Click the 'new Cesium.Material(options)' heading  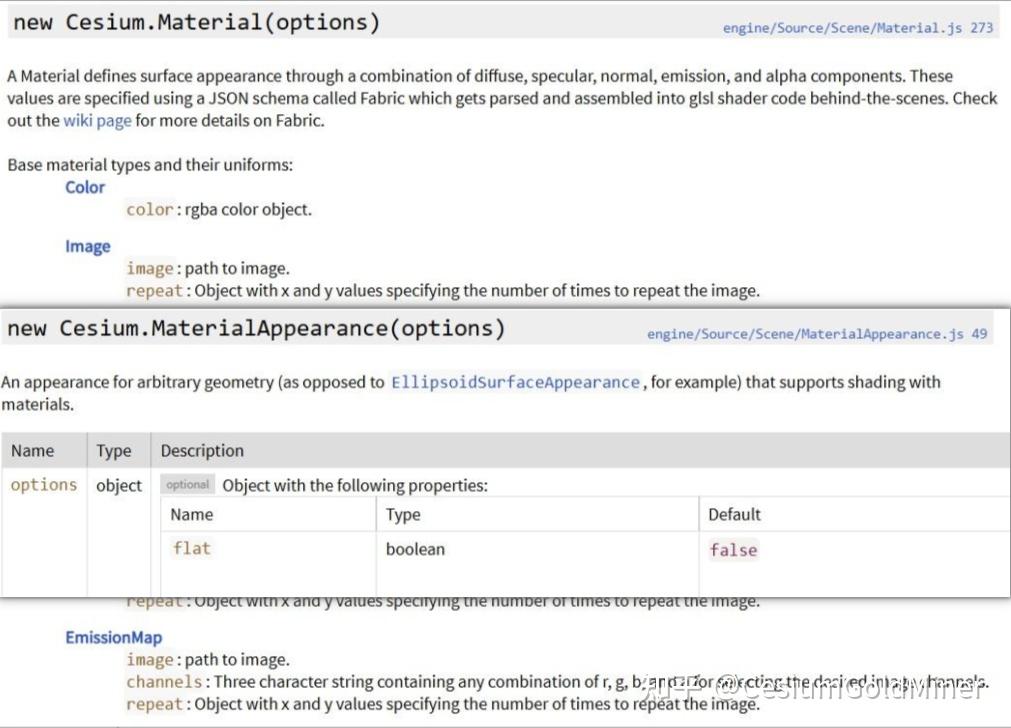[x=197, y=23]
